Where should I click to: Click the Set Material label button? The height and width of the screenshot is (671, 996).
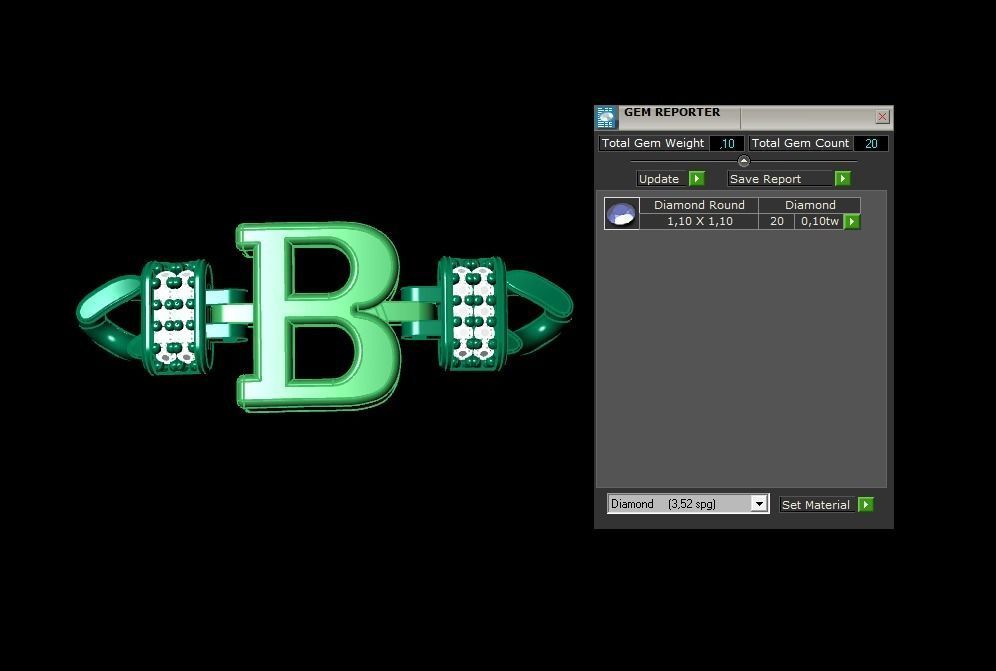817,505
